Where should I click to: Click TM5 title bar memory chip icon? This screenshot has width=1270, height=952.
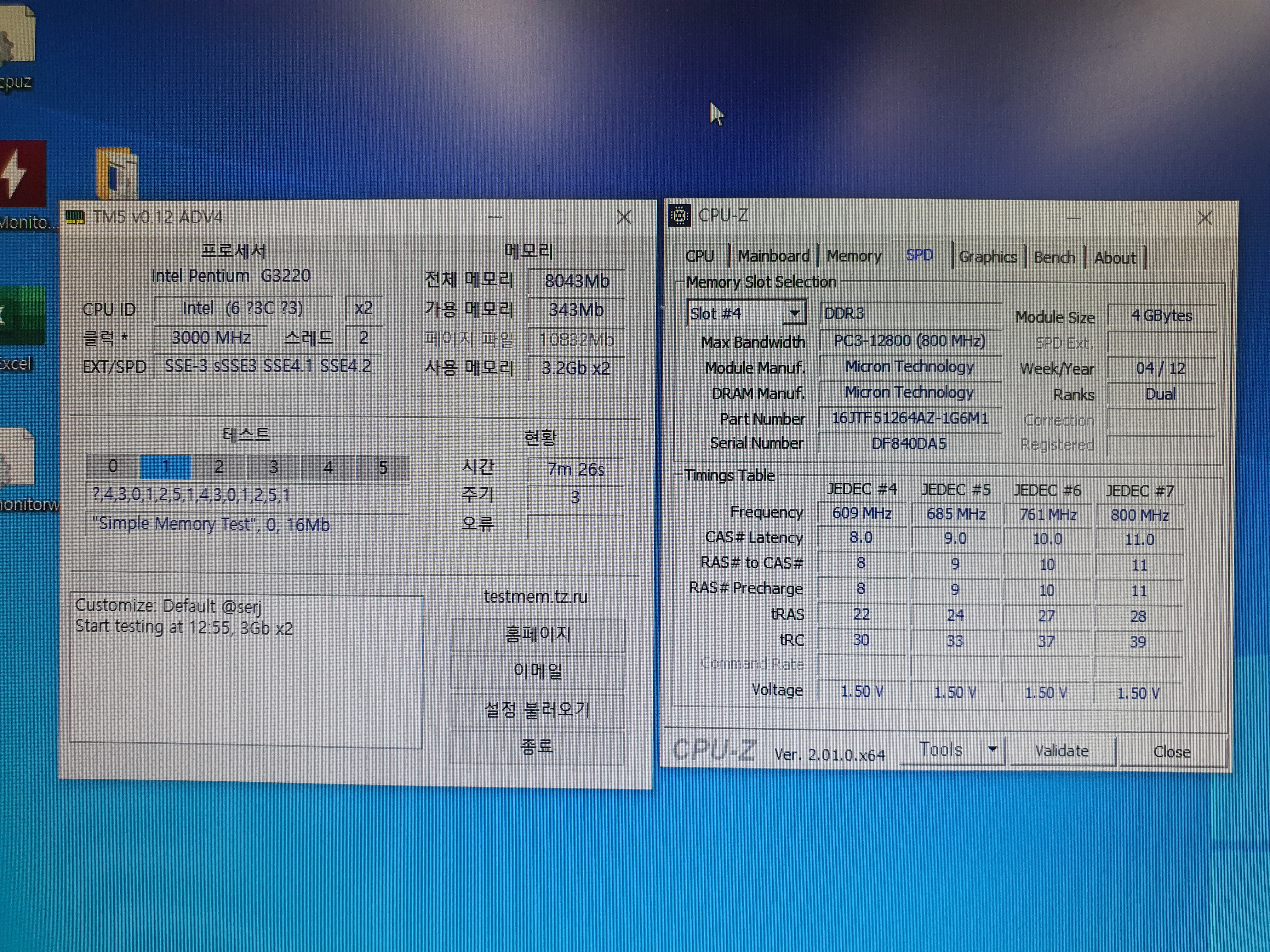click(x=75, y=218)
